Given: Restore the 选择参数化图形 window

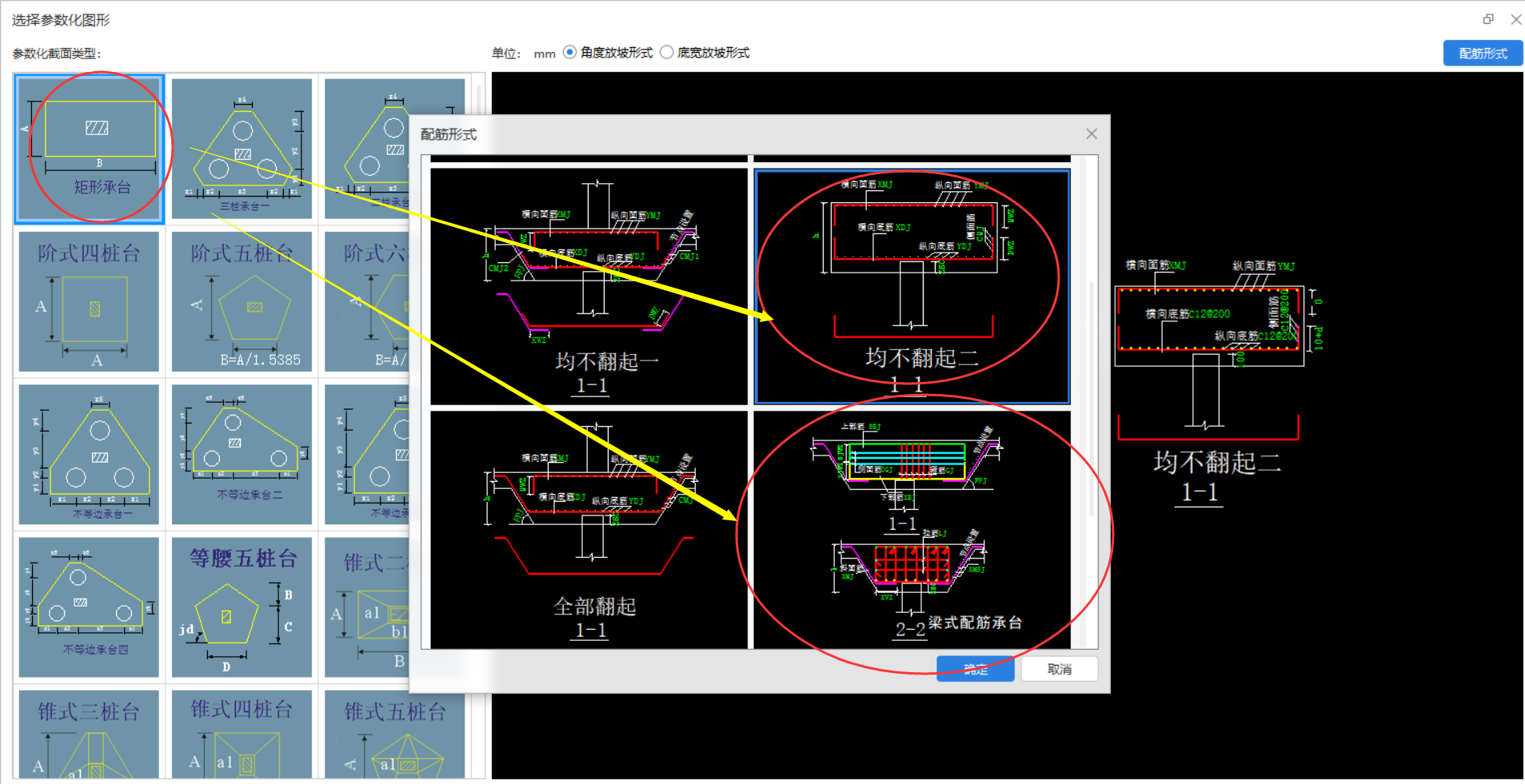Looking at the screenshot, I should pos(1488,19).
